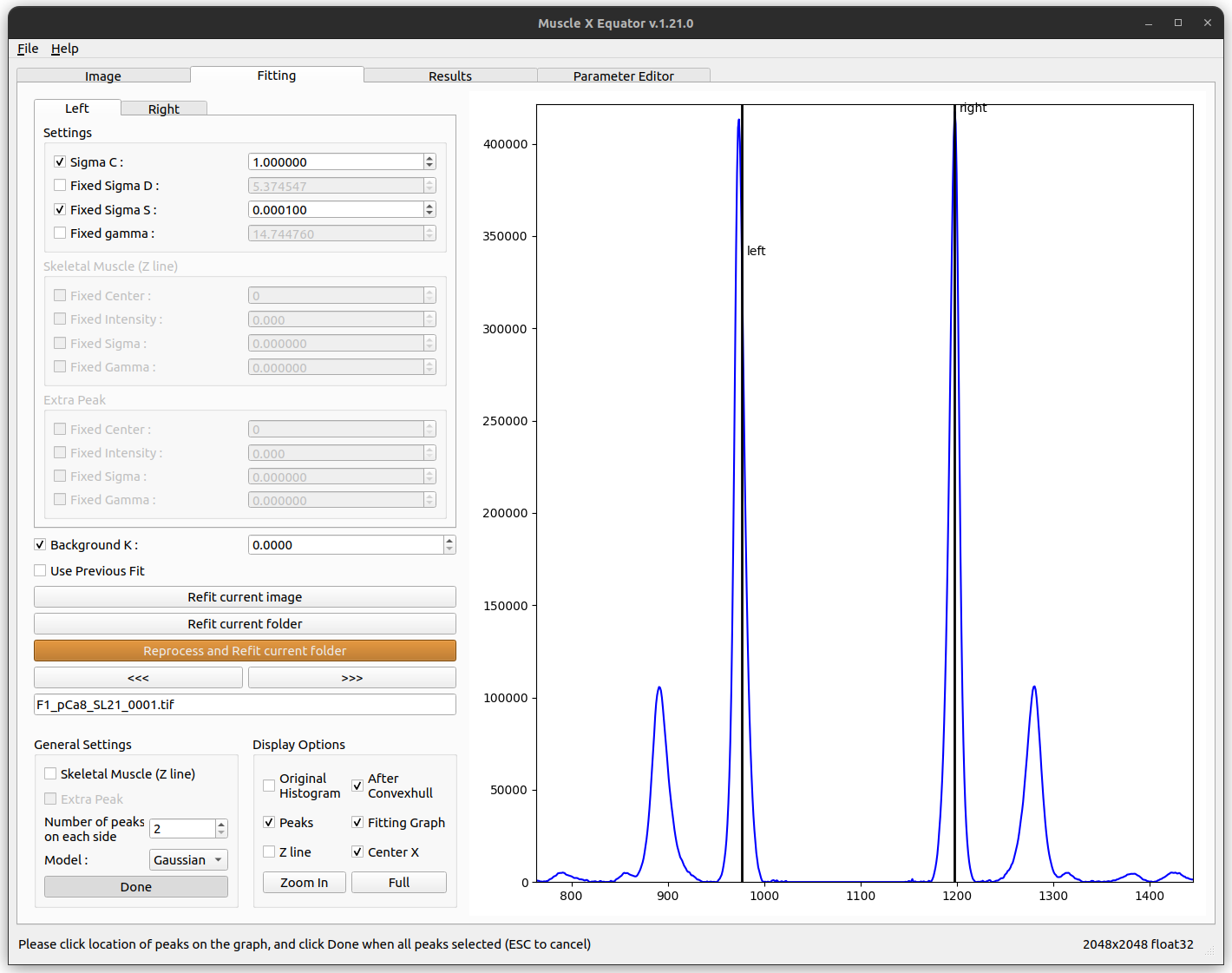Viewport: 1232px width, 973px height.
Task: Click the Done button for peak selection
Action: (136, 886)
